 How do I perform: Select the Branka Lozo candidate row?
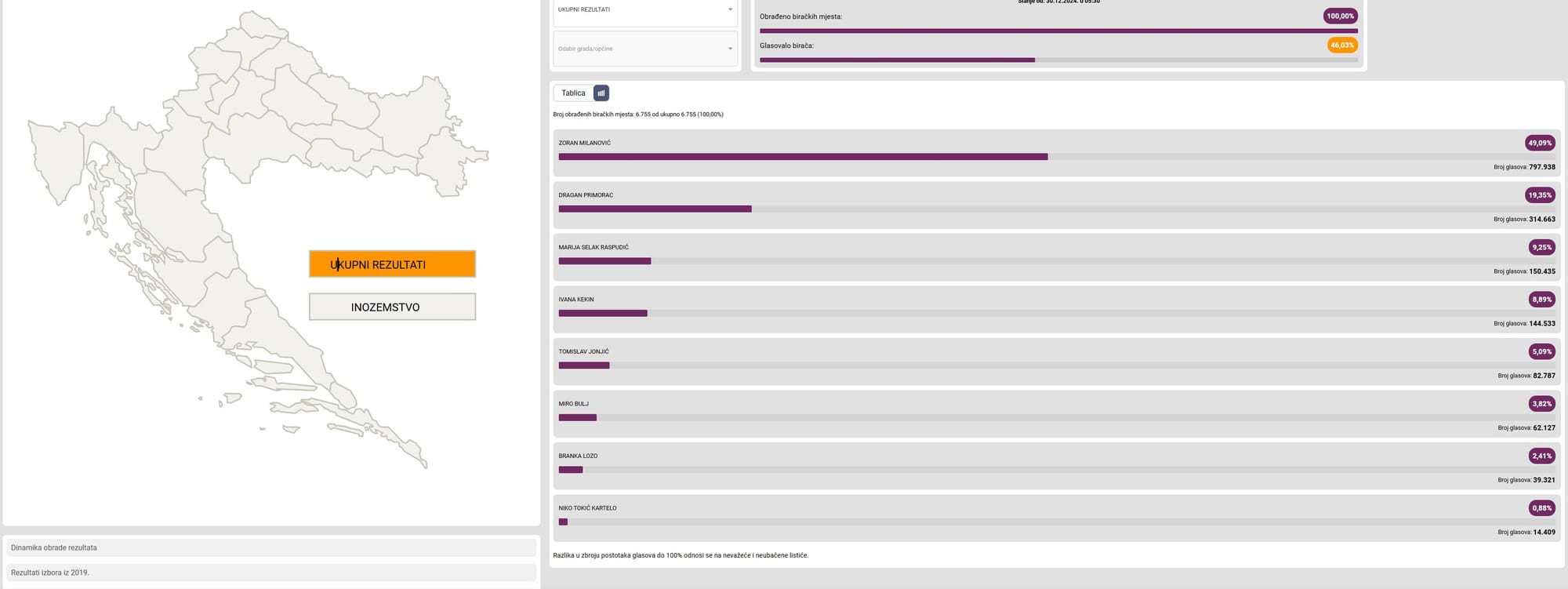[x=1056, y=467]
